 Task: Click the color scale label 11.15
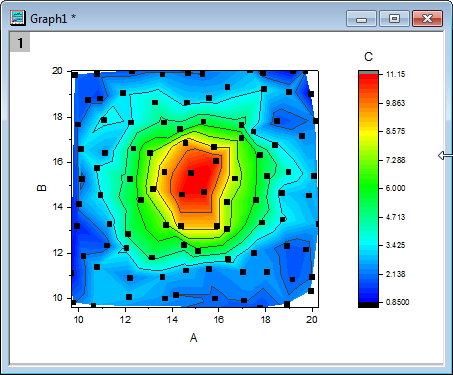click(396, 74)
